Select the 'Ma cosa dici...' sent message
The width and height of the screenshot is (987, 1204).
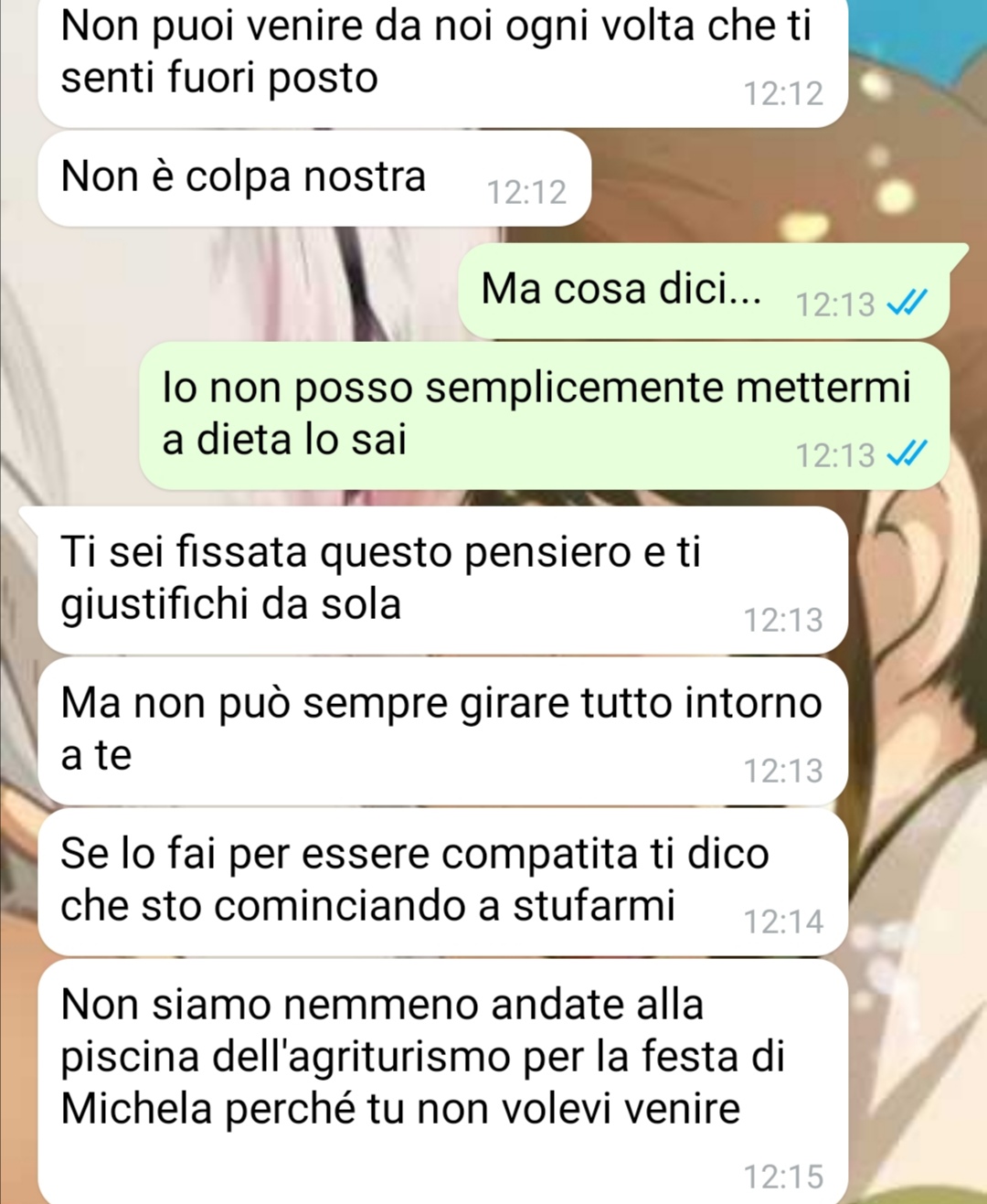pyautogui.click(x=704, y=291)
